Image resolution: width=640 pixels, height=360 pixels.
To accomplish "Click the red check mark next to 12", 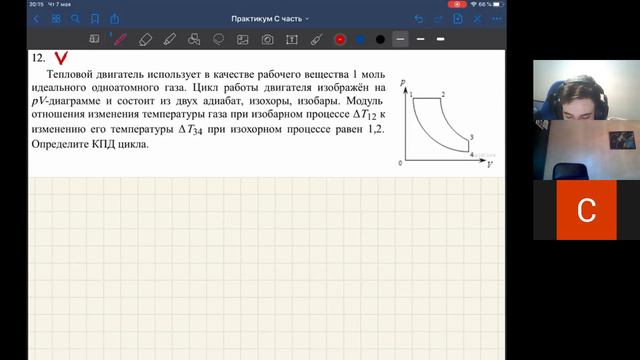I will [61, 58].
